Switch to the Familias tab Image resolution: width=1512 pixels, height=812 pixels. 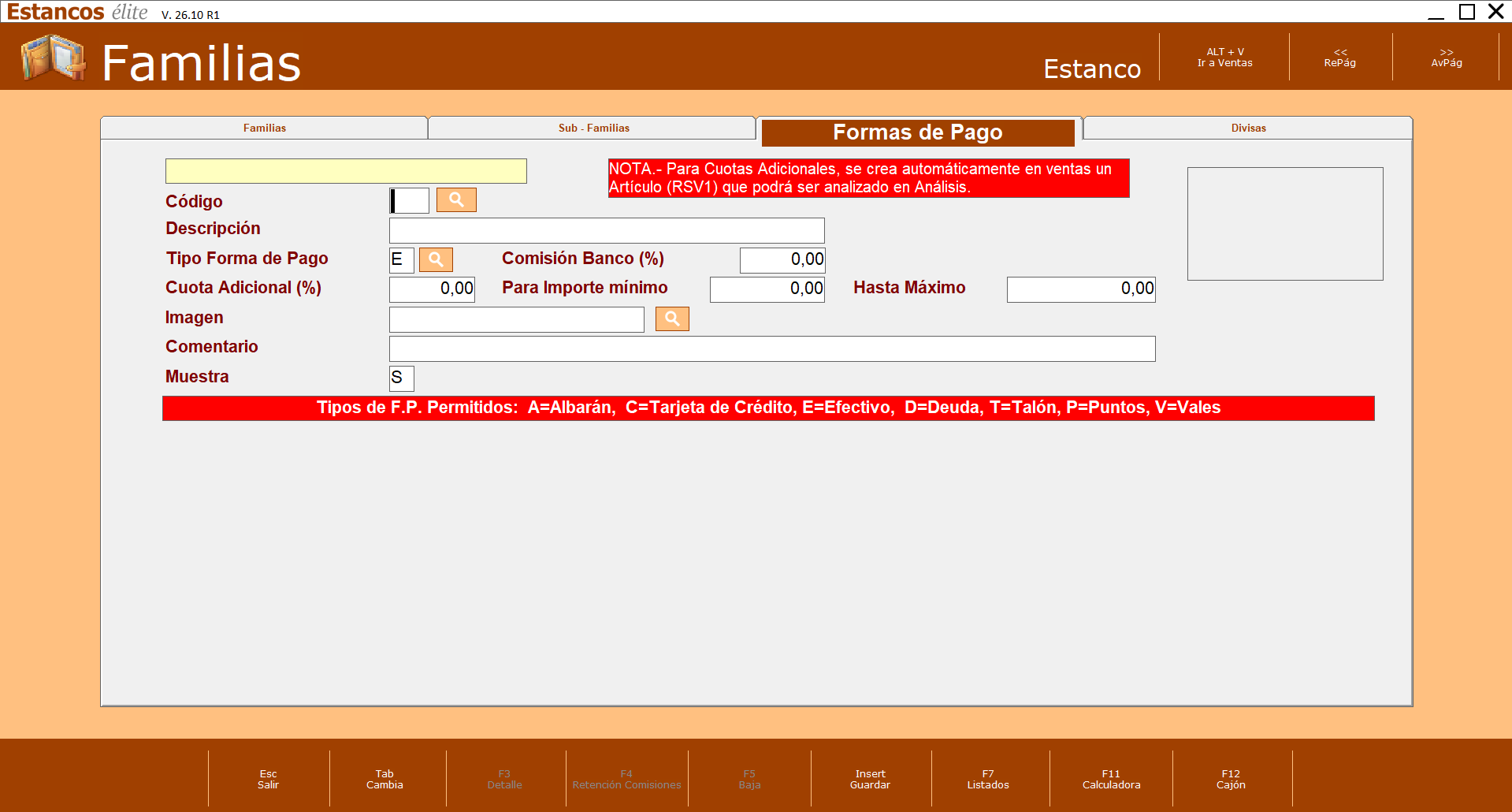tap(265, 129)
